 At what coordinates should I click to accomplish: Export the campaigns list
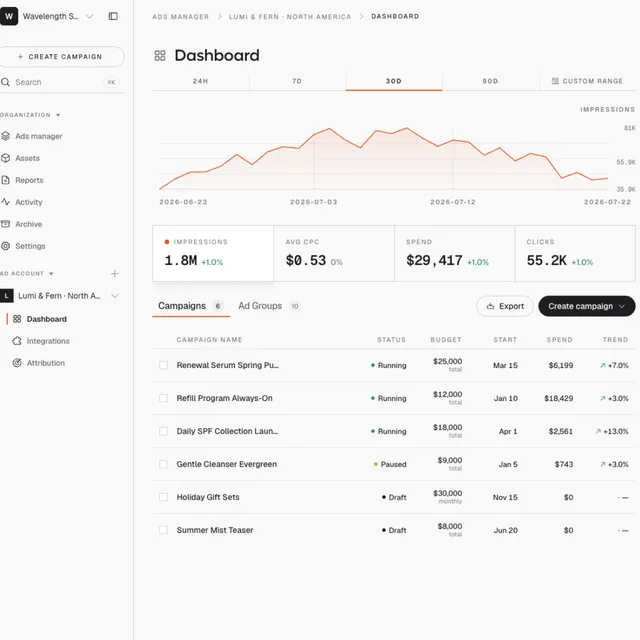point(505,306)
